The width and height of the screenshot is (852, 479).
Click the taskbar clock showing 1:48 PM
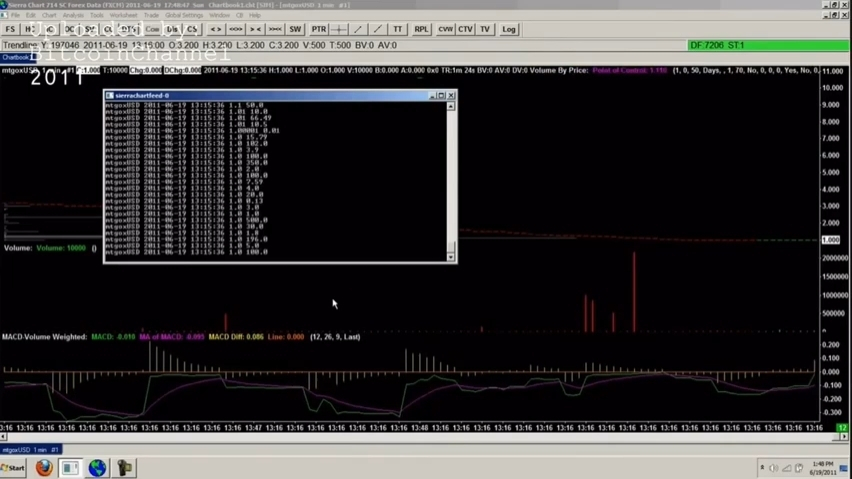point(823,468)
